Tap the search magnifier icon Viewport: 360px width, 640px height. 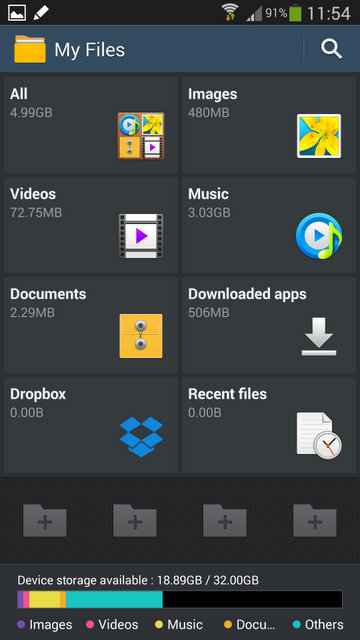[331, 49]
